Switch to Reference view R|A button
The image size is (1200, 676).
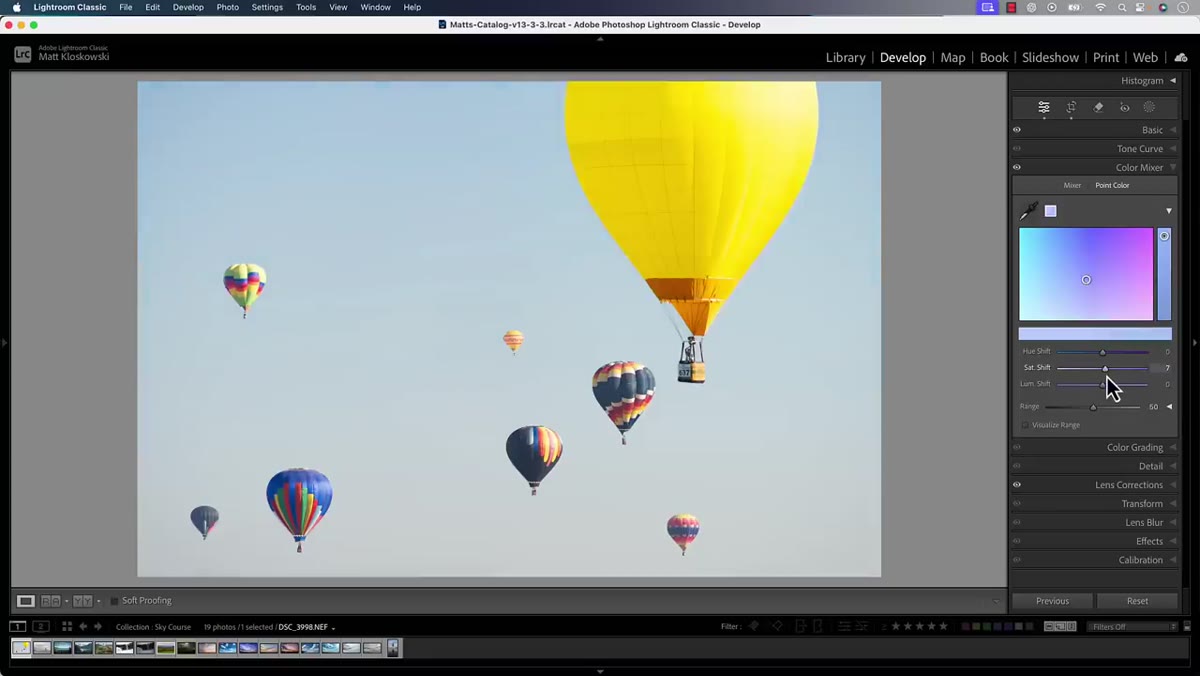(x=50, y=601)
